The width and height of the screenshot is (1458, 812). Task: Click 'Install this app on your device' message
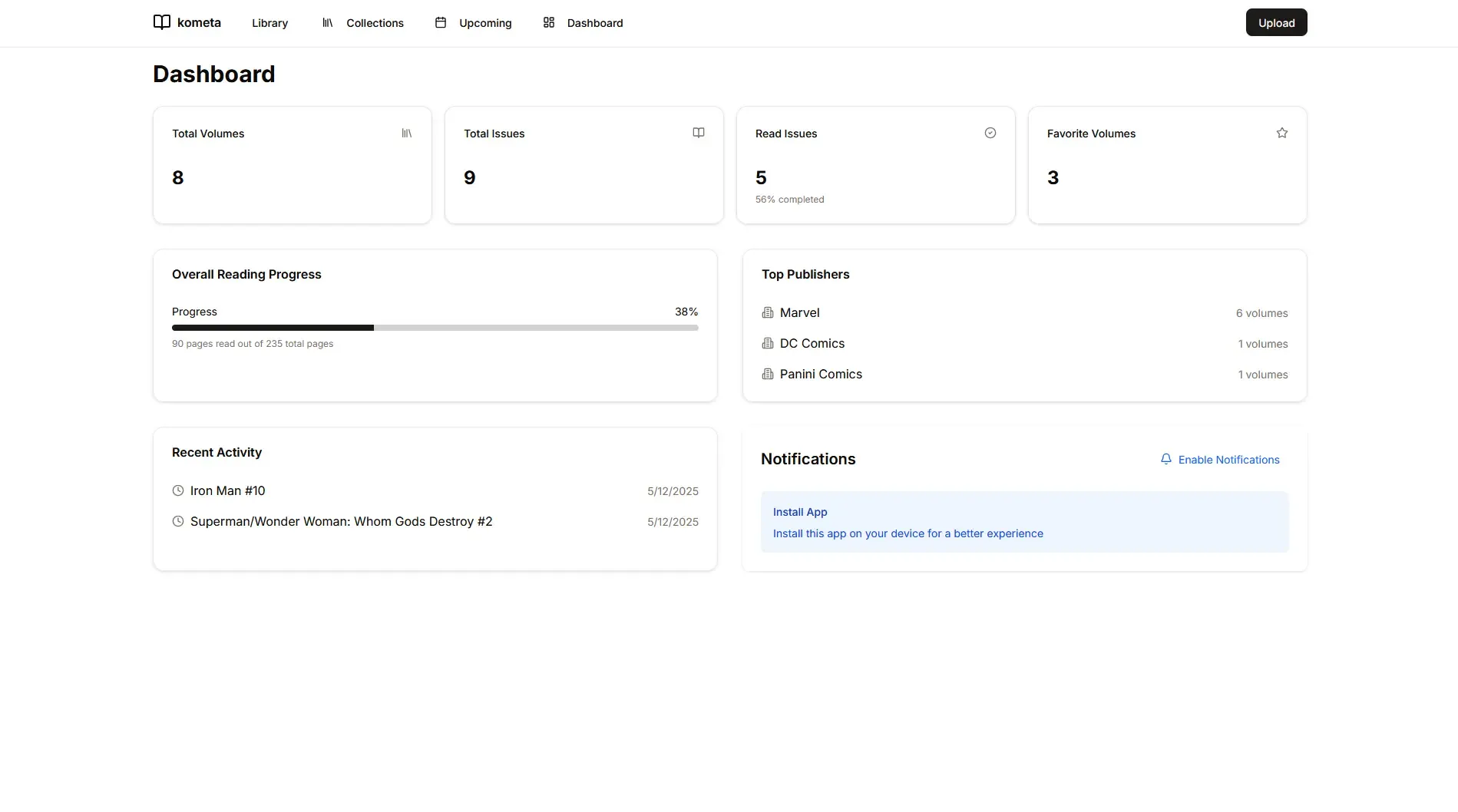[908, 533]
